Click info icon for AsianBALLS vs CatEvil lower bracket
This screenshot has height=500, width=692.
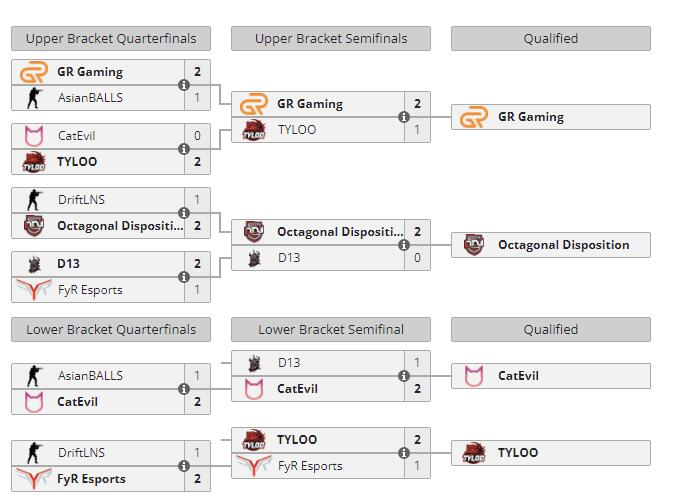pyautogui.click(x=184, y=389)
